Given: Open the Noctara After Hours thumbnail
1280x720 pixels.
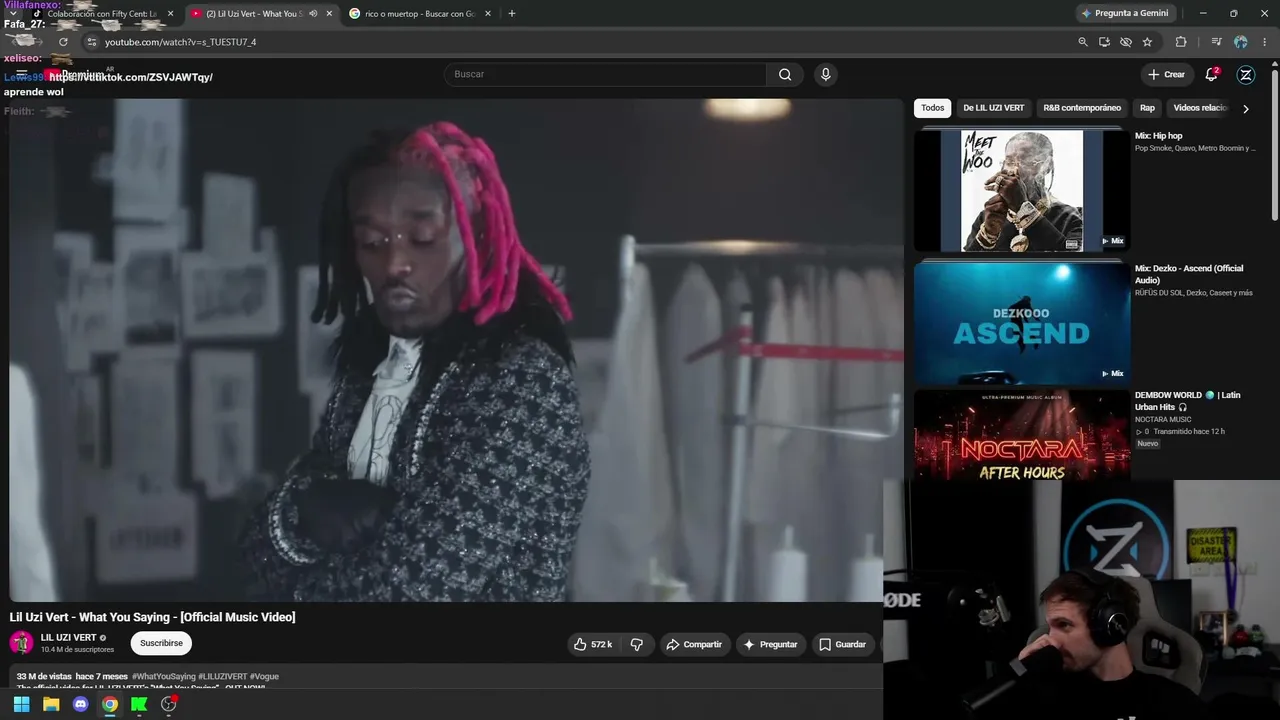Looking at the screenshot, I should pos(1022,435).
